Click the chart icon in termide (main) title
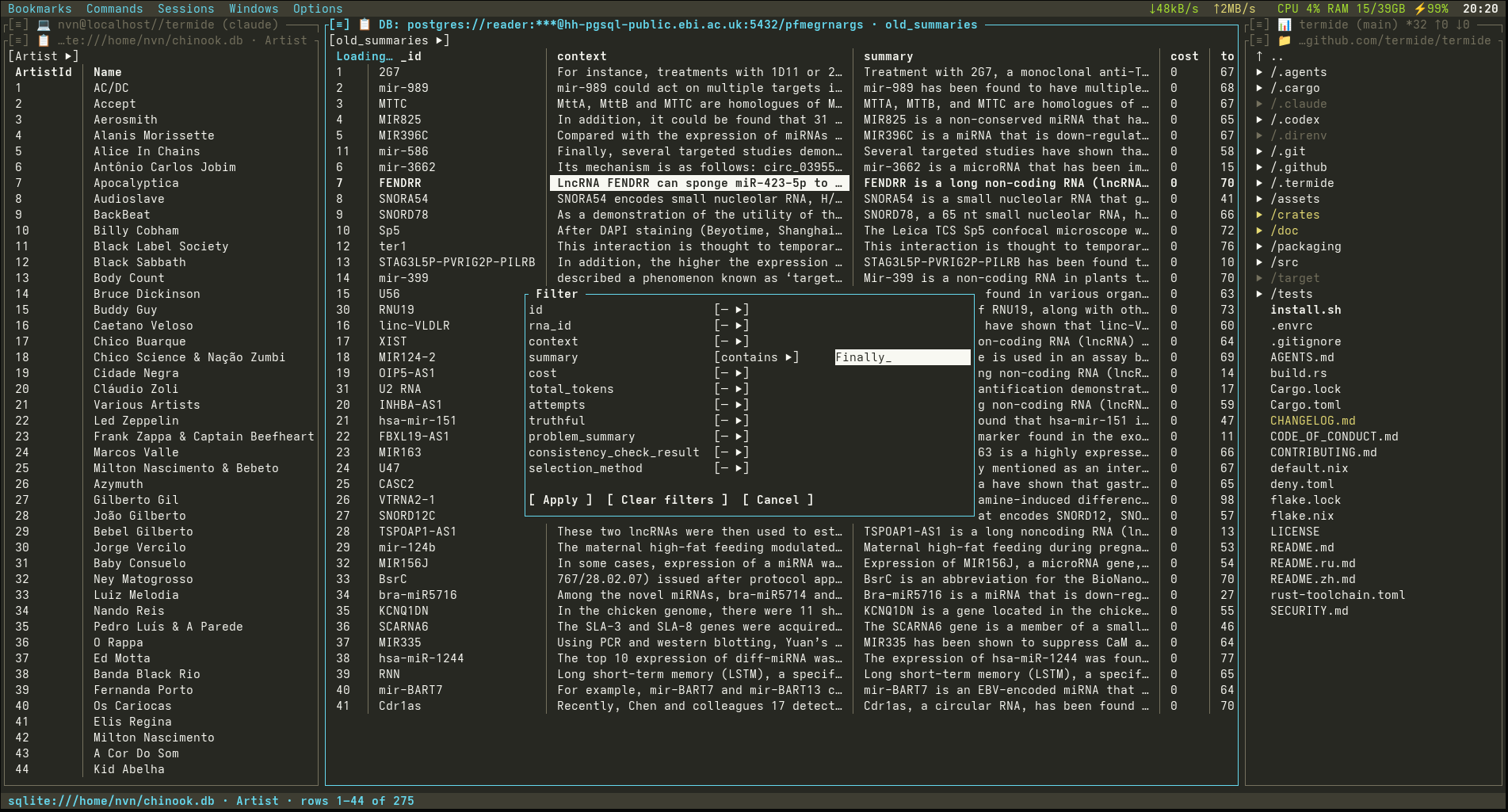This screenshot has width=1508, height=812. (1285, 25)
